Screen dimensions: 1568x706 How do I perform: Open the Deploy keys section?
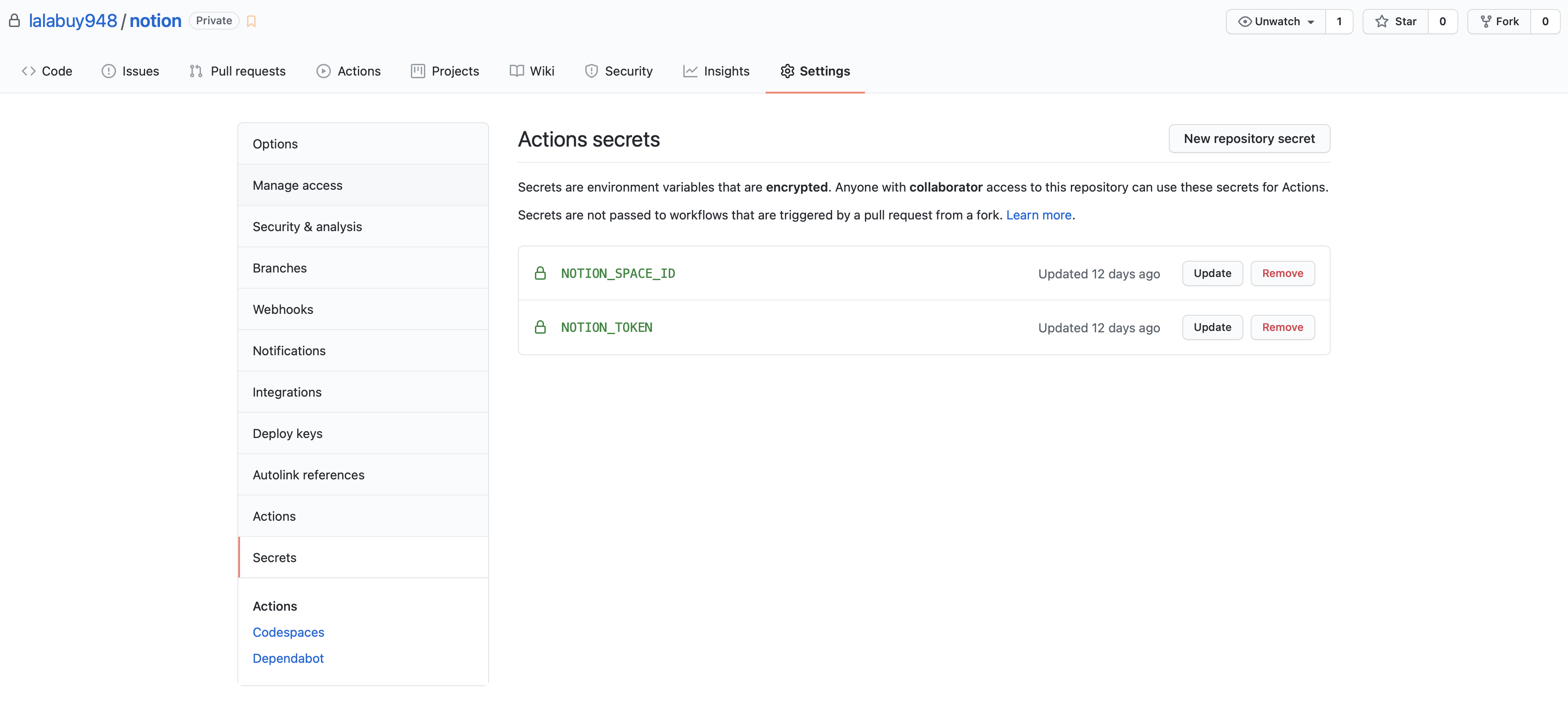coord(287,433)
